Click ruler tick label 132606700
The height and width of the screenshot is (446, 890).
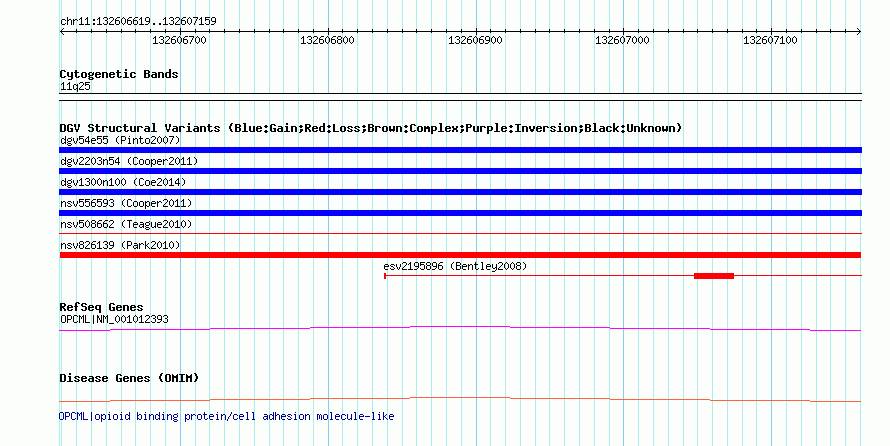(179, 40)
